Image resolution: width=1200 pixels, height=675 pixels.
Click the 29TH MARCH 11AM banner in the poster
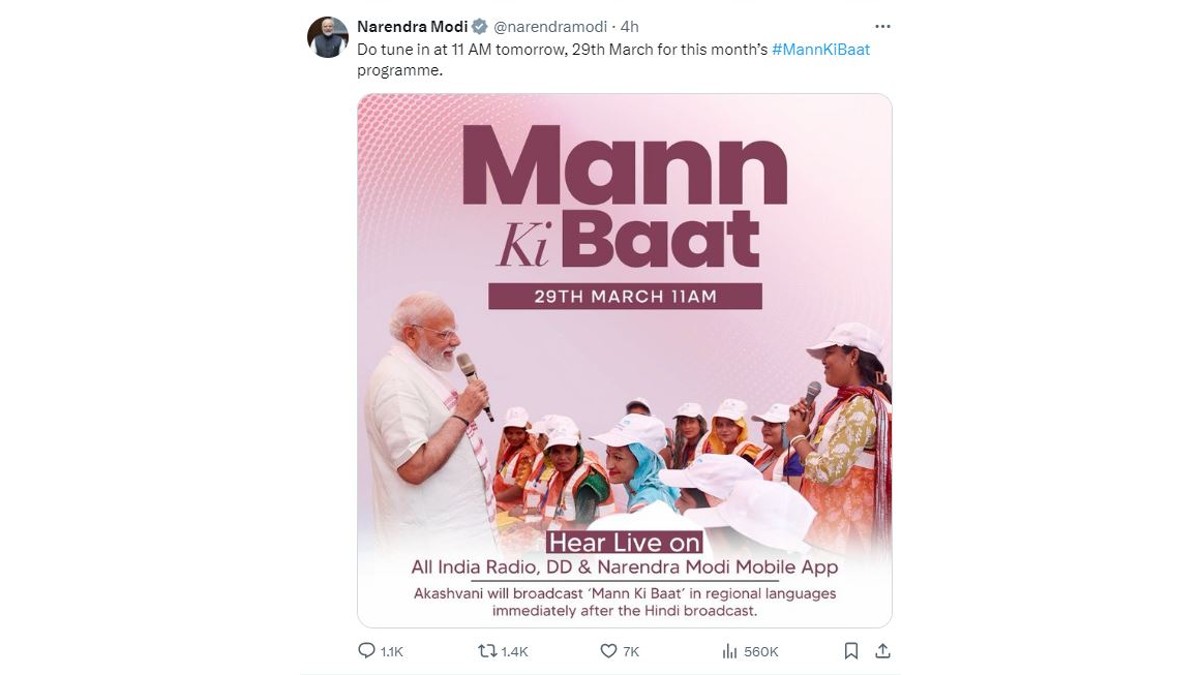(x=625, y=296)
